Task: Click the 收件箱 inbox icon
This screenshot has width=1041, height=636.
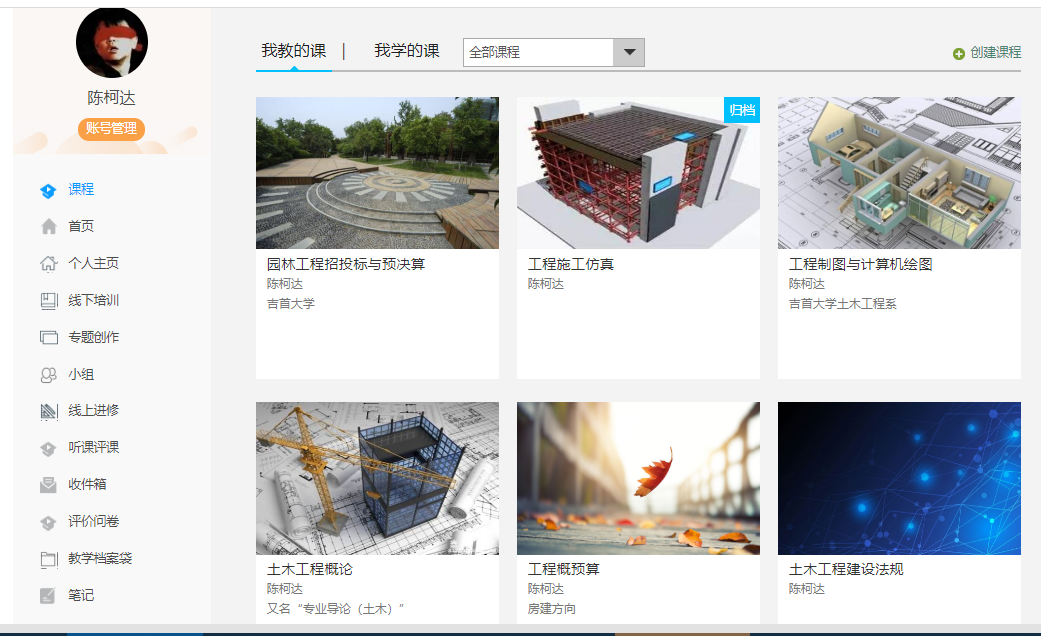Action: [48, 485]
